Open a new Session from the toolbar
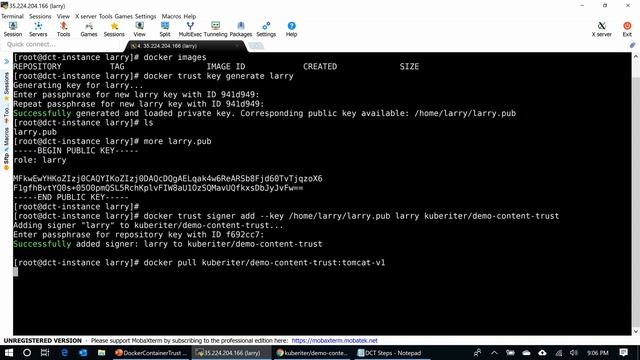The width and height of the screenshot is (640, 360). coord(13,29)
